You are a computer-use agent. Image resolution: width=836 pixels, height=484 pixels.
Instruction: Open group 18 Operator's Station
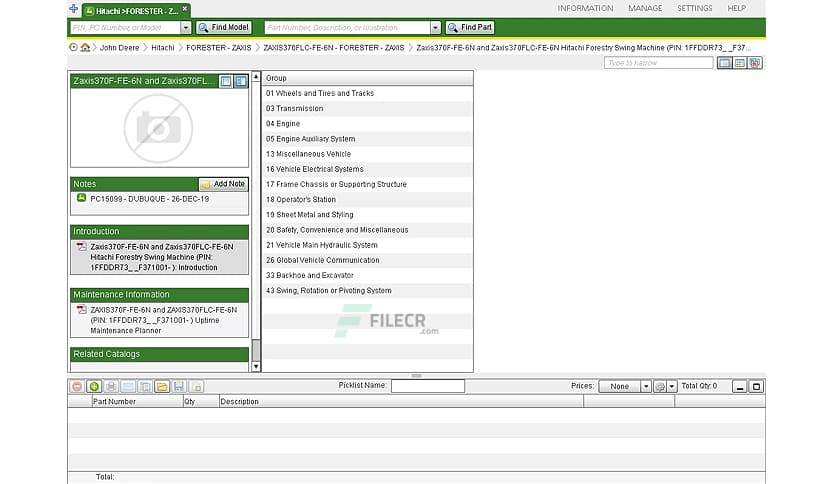(367, 199)
